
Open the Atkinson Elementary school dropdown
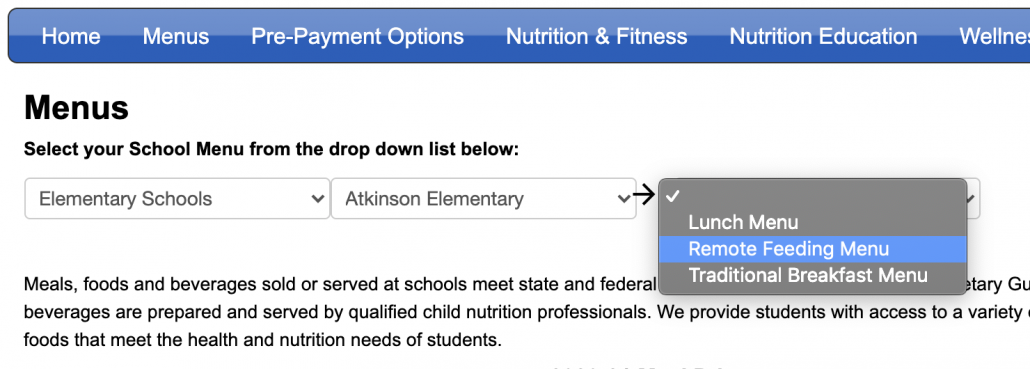pos(483,198)
